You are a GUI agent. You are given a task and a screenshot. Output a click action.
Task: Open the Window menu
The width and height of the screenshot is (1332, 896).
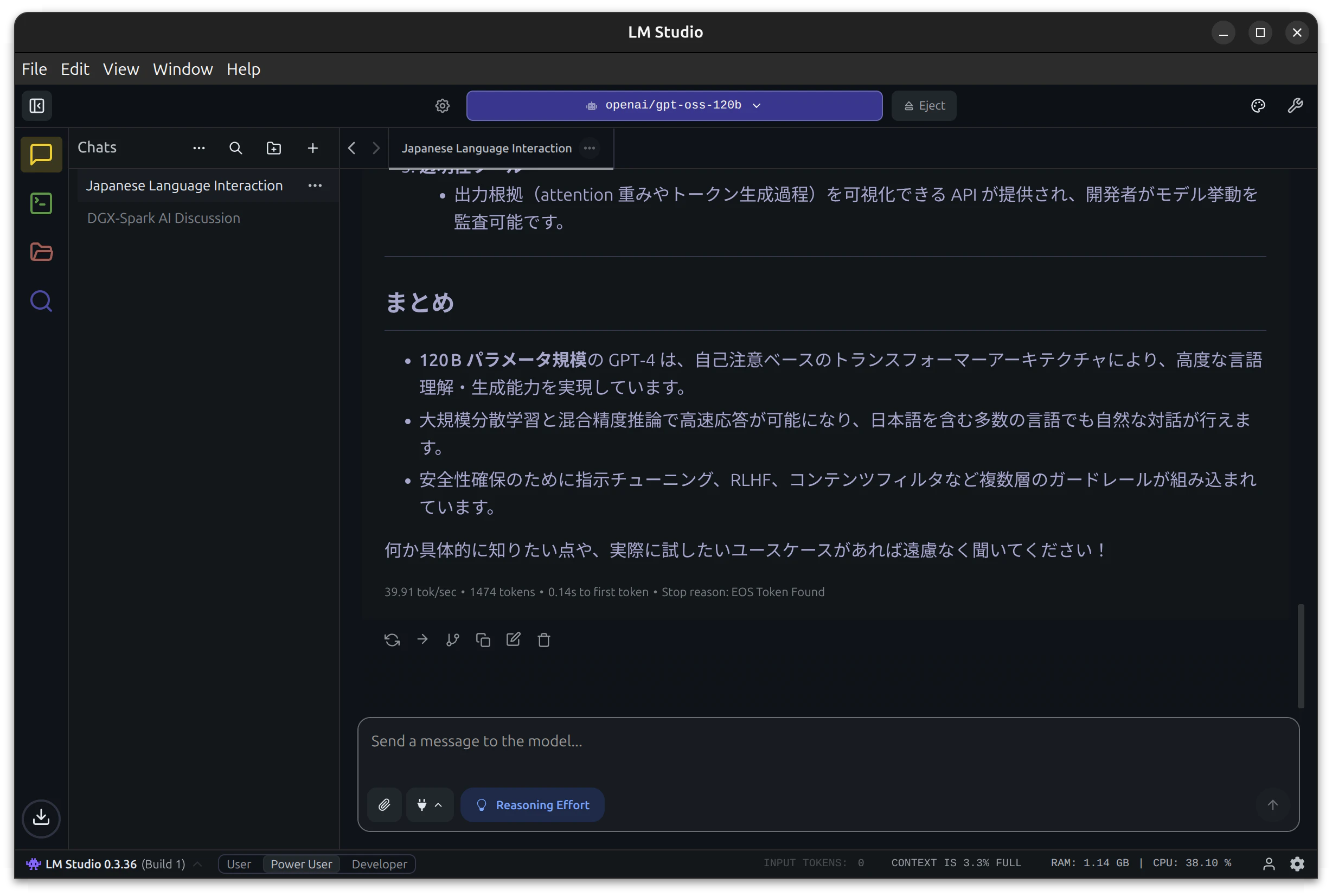point(183,69)
